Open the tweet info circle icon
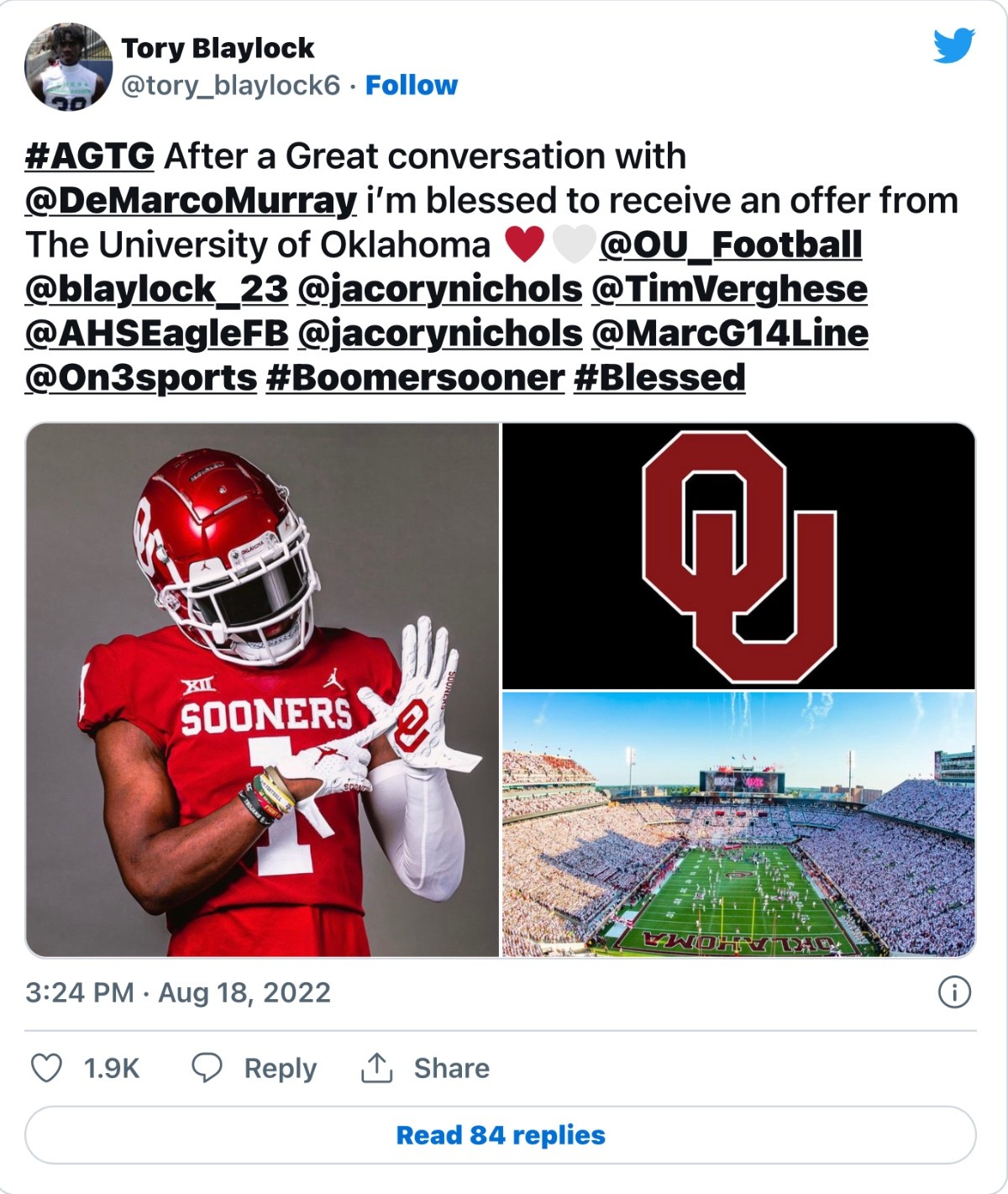Screen dimensions: 1008x1194 pyautogui.click(x=954, y=992)
